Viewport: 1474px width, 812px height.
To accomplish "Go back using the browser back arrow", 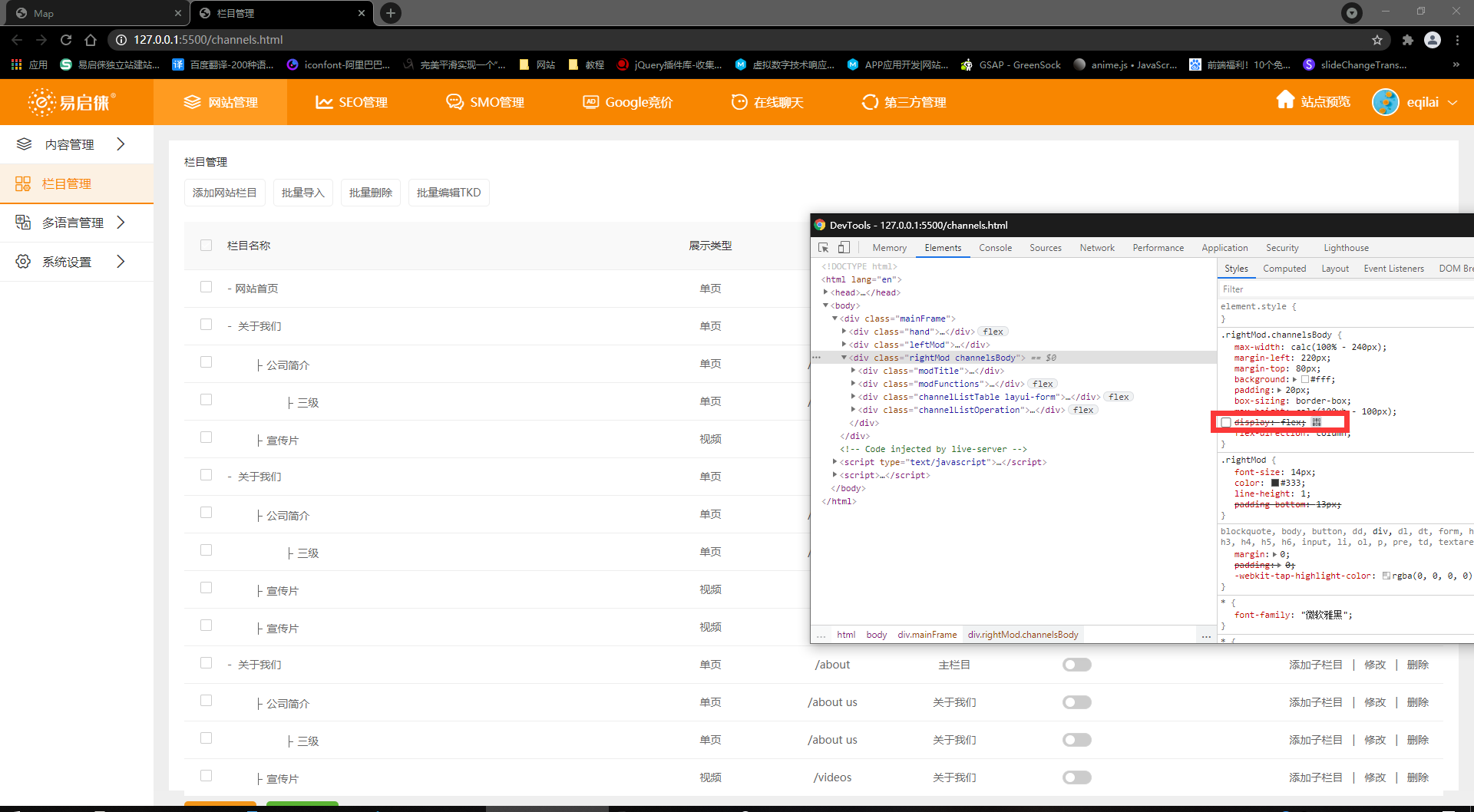I will coord(17,40).
